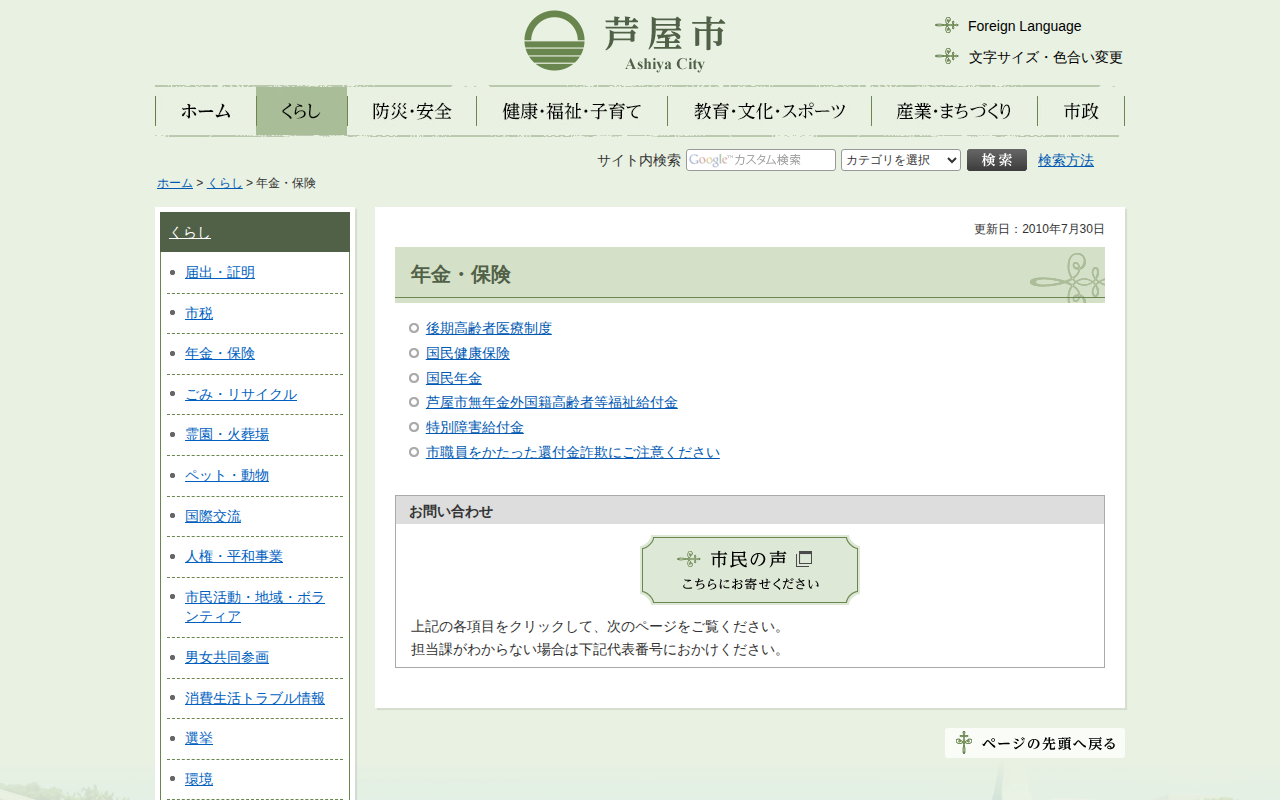Image resolution: width=1280 pixels, height=800 pixels.
Task: Select ごみ・リサイクル in the sidebar
Action: (x=241, y=394)
